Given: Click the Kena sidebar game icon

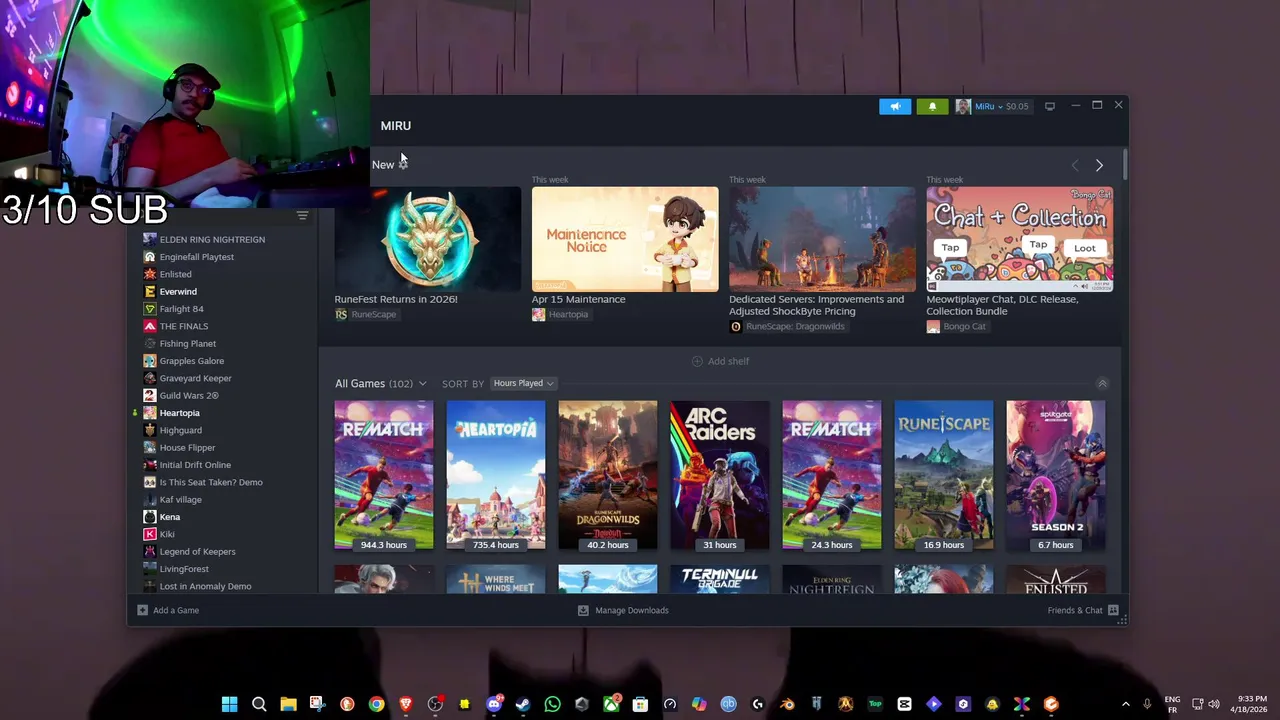Looking at the screenshot, I should [x=150, y=517].
